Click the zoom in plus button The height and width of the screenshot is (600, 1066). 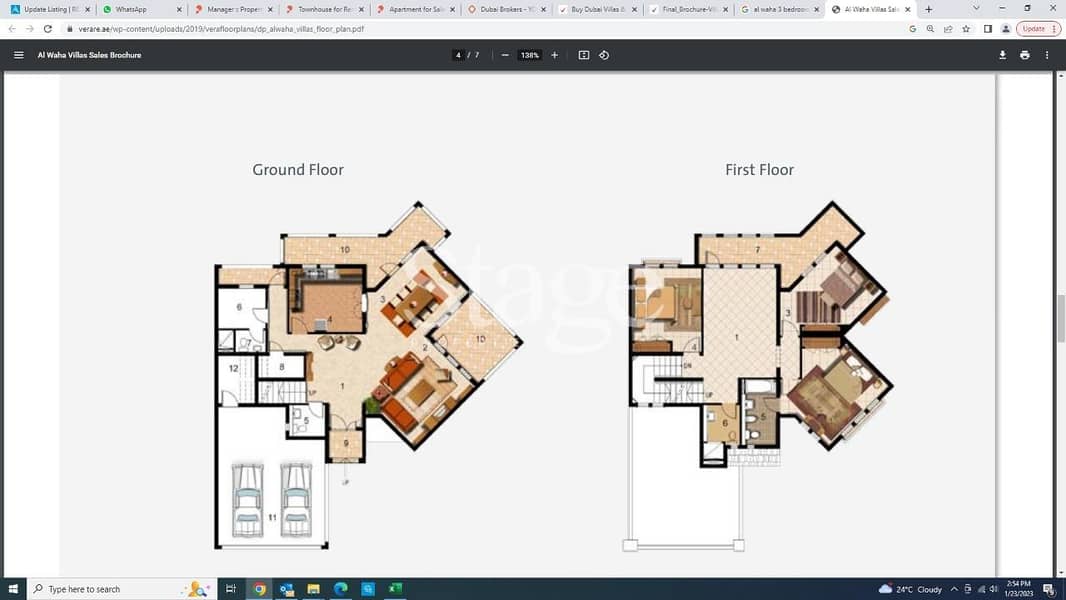(555, 55)
